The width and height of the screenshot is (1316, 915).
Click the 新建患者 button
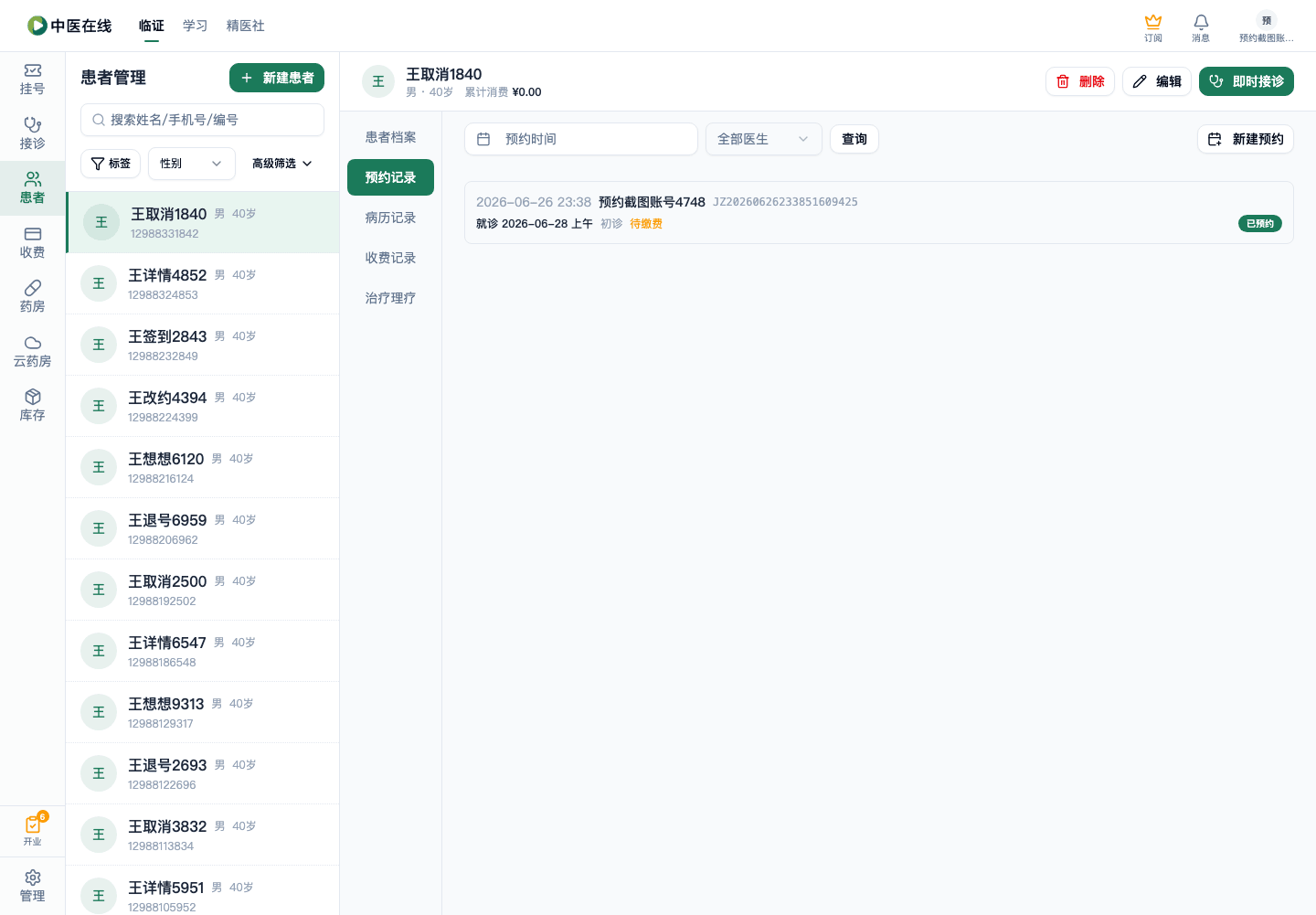pos(277,78)
